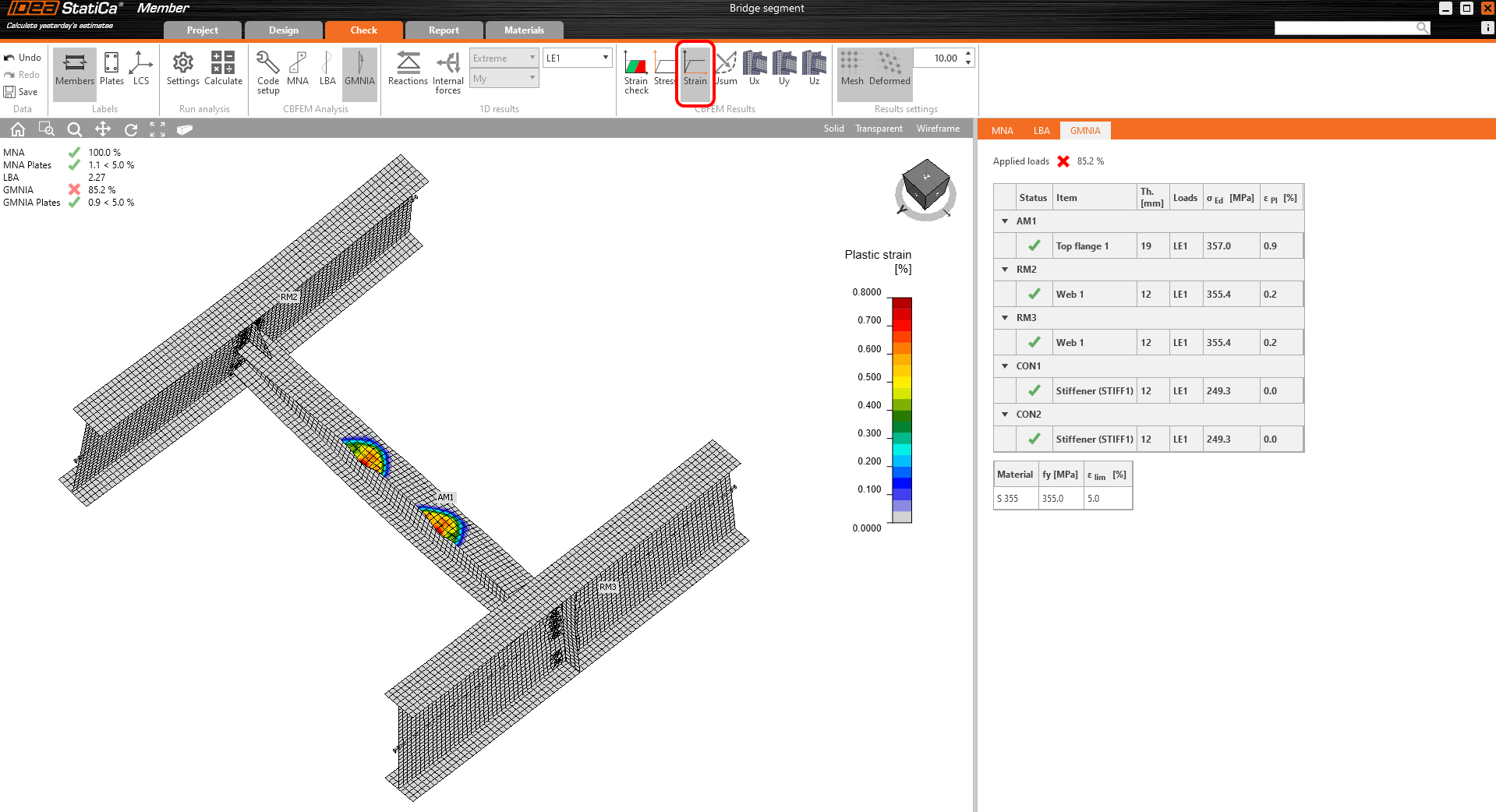Click the red band of strain legend
The width and height of the screenshot is (1496, 812).
902,320
